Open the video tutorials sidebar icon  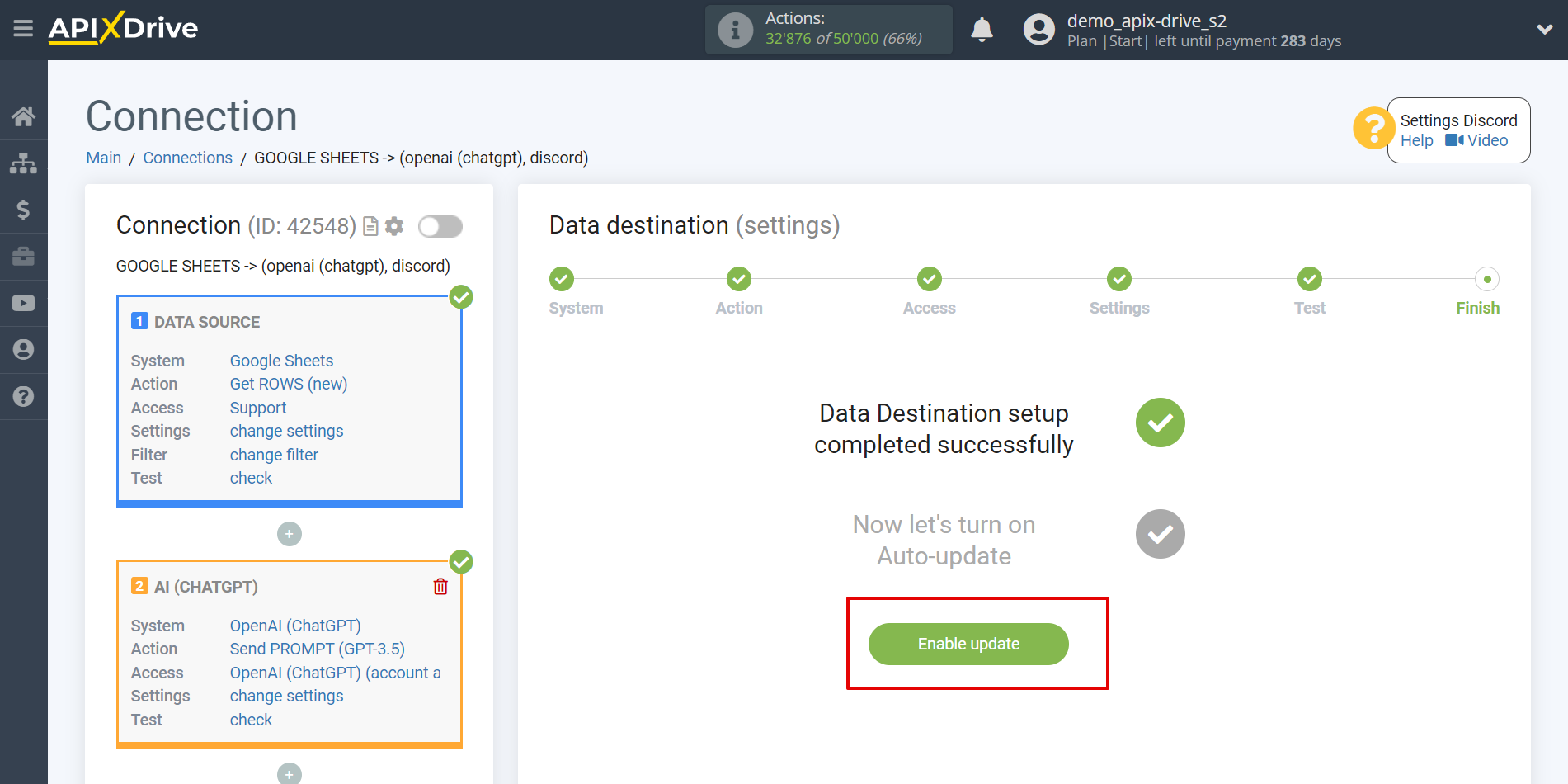(x=23, y=303)
